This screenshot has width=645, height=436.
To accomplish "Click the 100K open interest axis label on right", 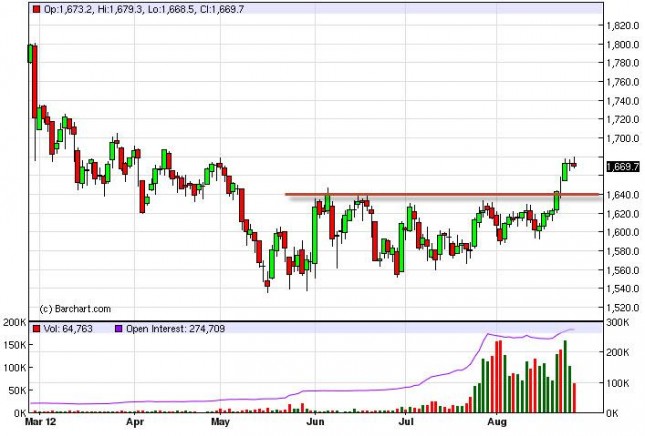I will click(618, 383).
